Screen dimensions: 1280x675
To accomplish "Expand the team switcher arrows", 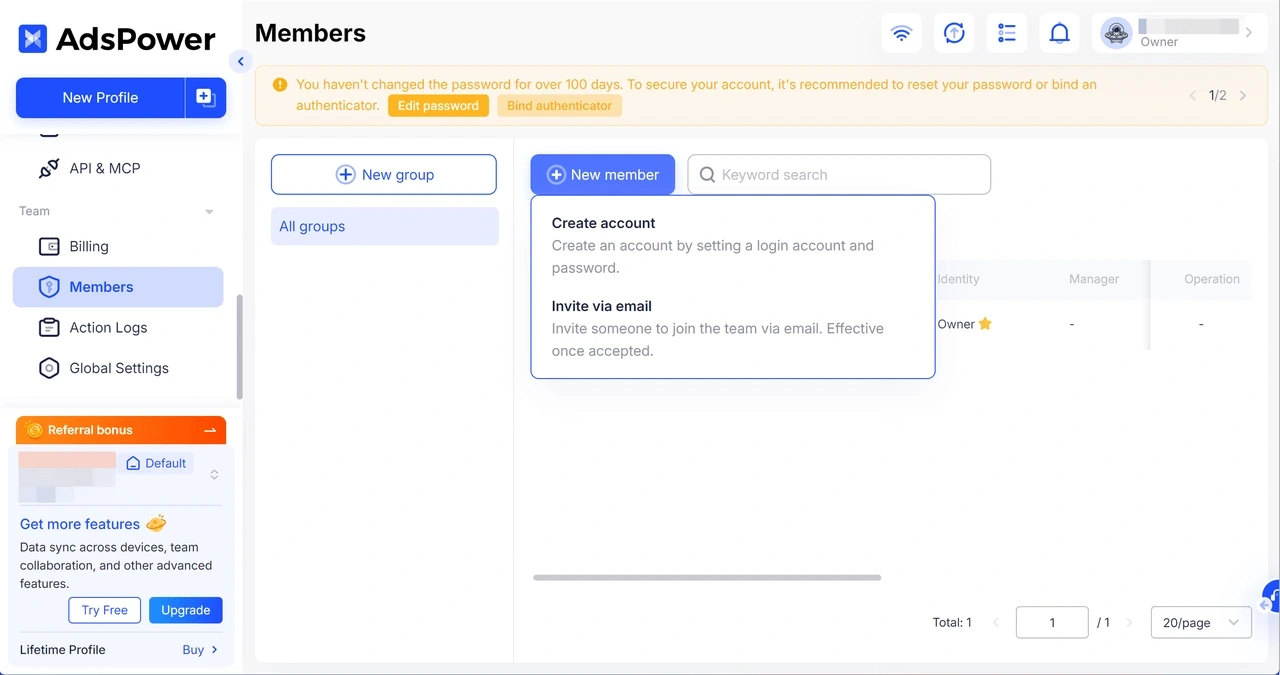I will pyautogui.click(x=214, y=475).
